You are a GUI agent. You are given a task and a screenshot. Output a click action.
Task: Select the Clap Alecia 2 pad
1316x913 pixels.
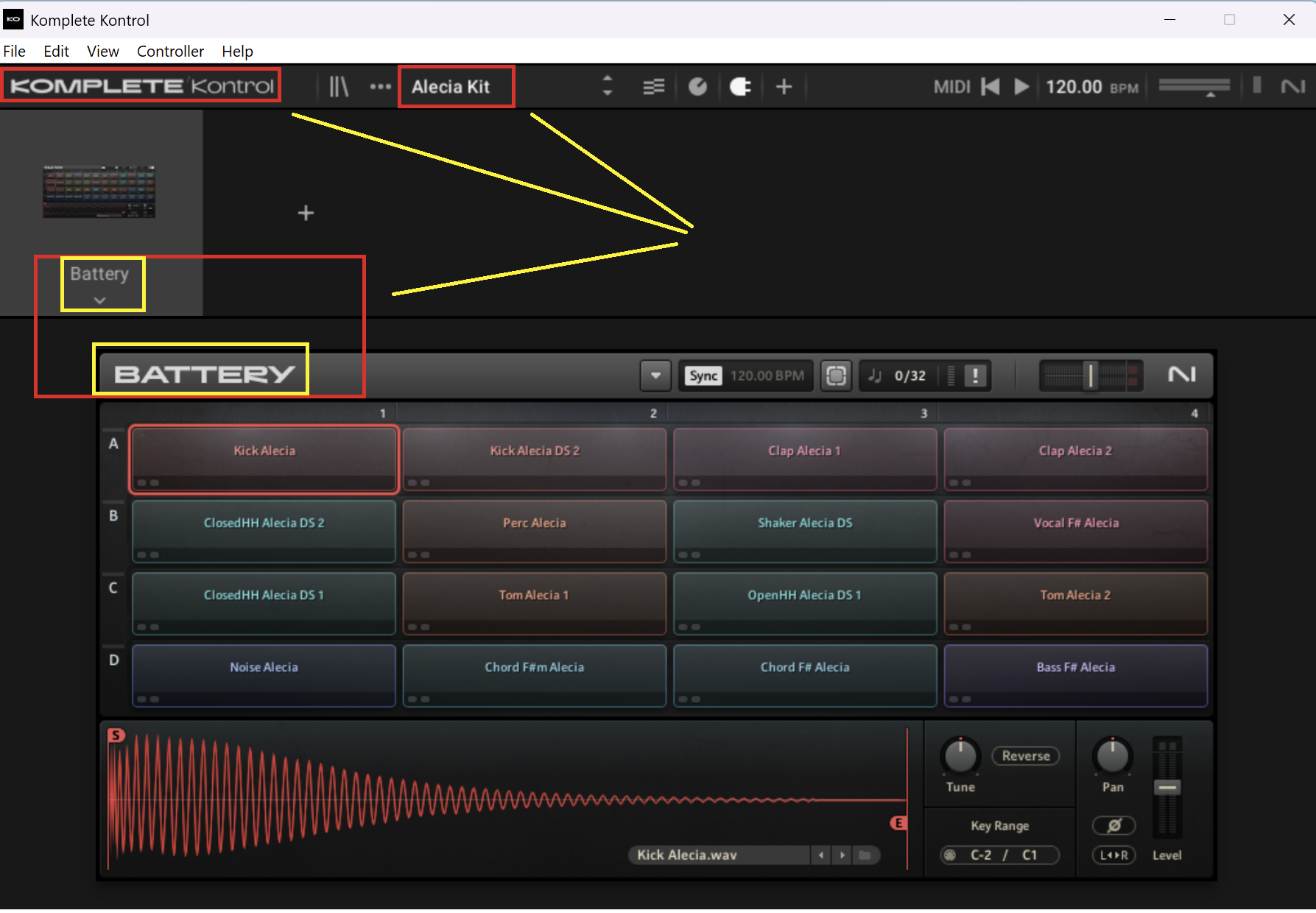tap(1076, 459)
